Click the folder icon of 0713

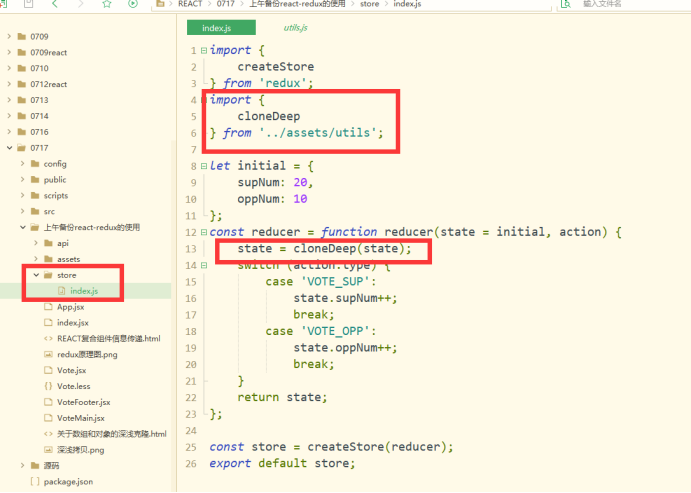(x=22, y=100)
